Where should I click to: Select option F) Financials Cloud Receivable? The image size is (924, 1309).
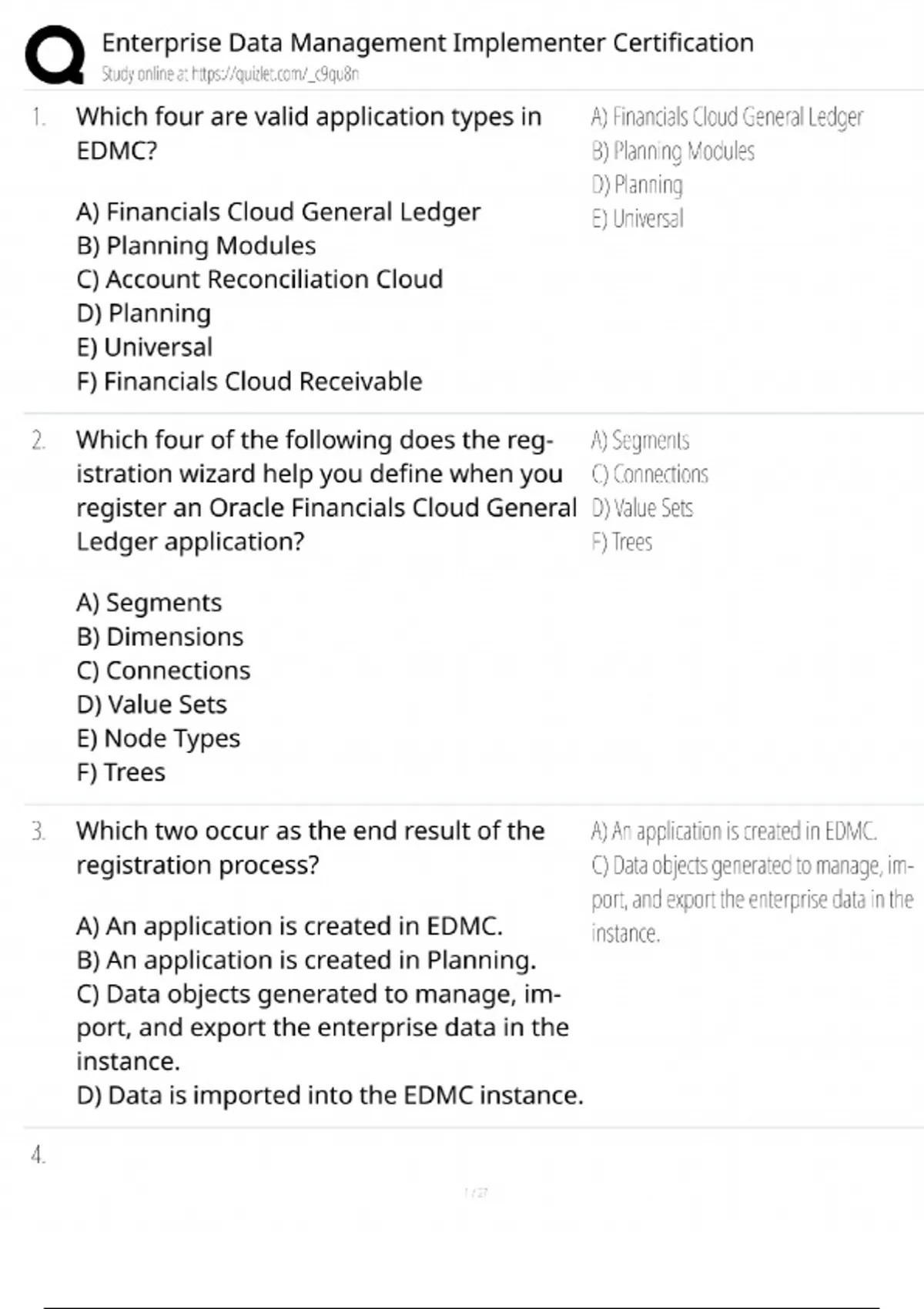(x=249, y=381)
